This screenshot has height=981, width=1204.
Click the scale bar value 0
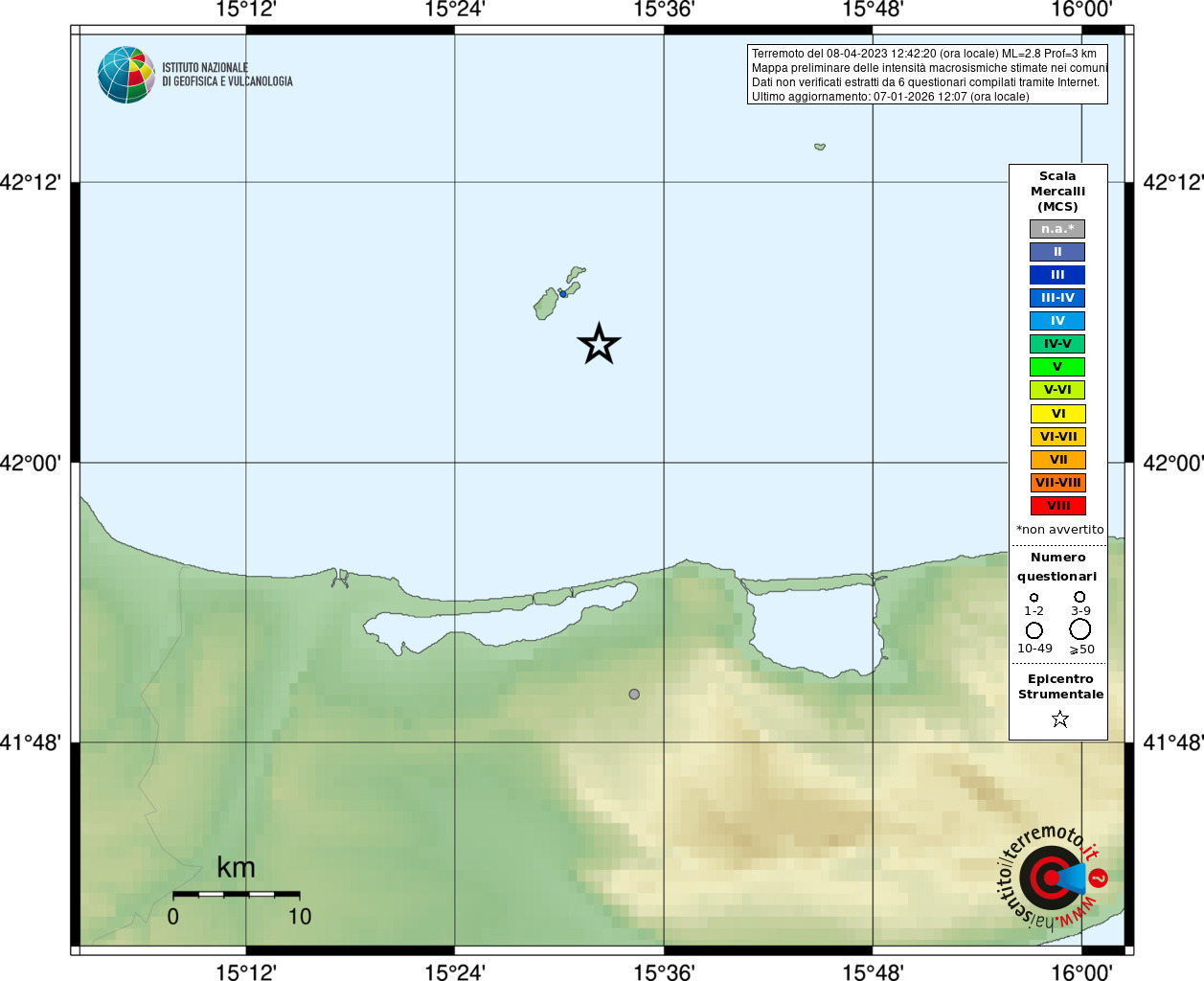(x=173, y=917)
